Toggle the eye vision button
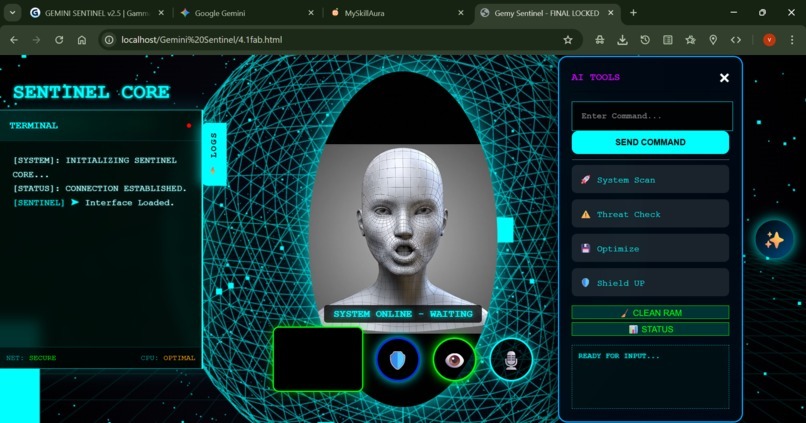Viewport: 806px width, 423px height. pyautogui.click(x=454, y=360)
